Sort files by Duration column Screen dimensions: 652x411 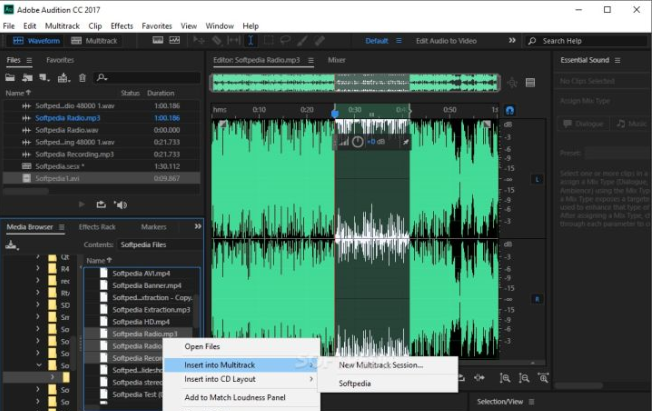coord(161,93)
